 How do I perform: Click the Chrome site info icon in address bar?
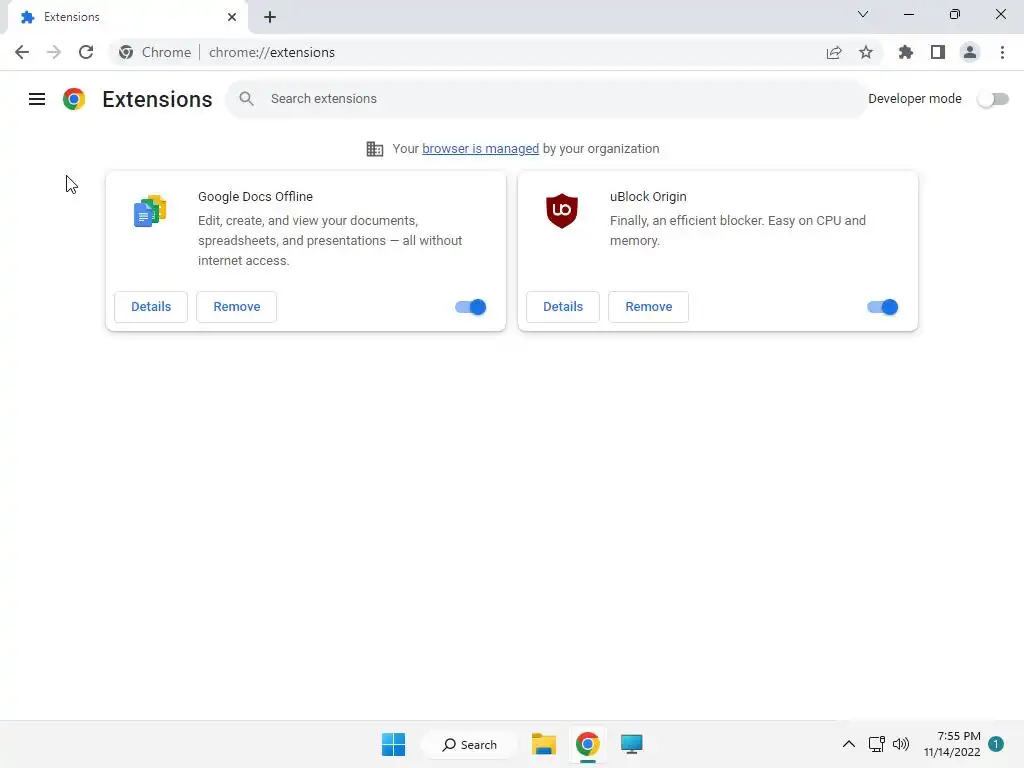click(x=126, y=52)
